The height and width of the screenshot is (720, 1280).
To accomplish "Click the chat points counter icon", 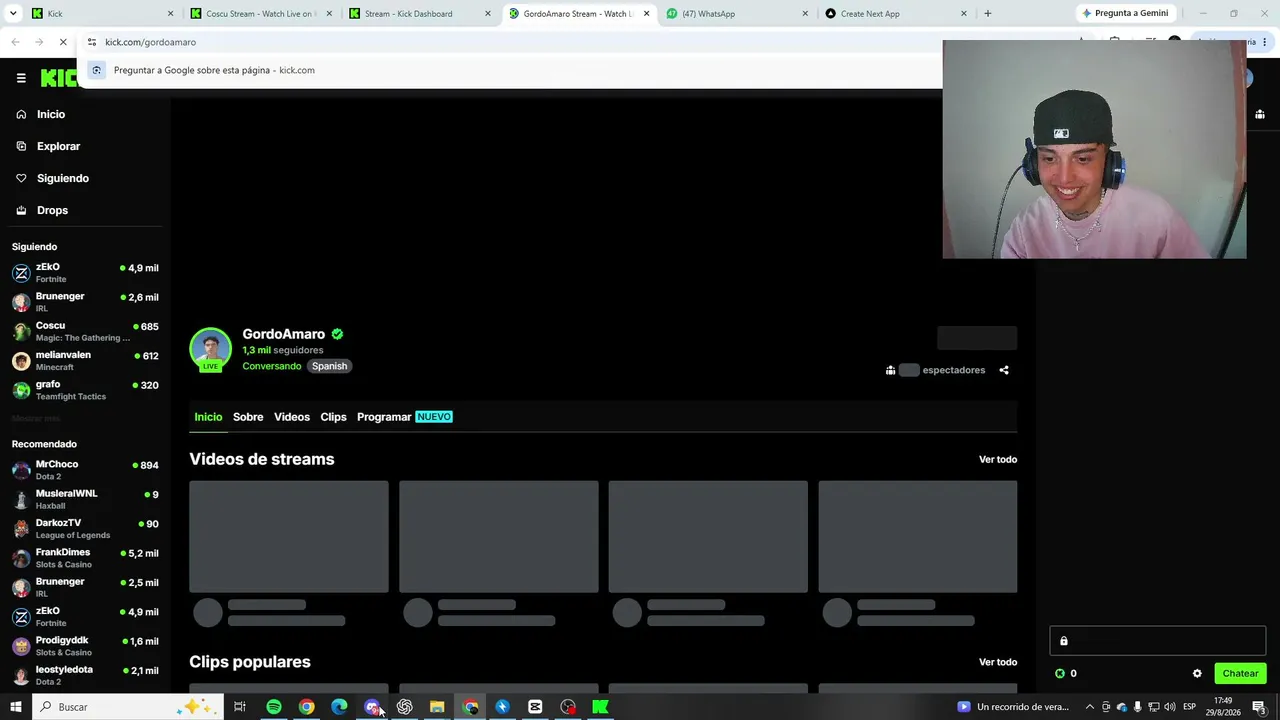I will pos(1060,674).
